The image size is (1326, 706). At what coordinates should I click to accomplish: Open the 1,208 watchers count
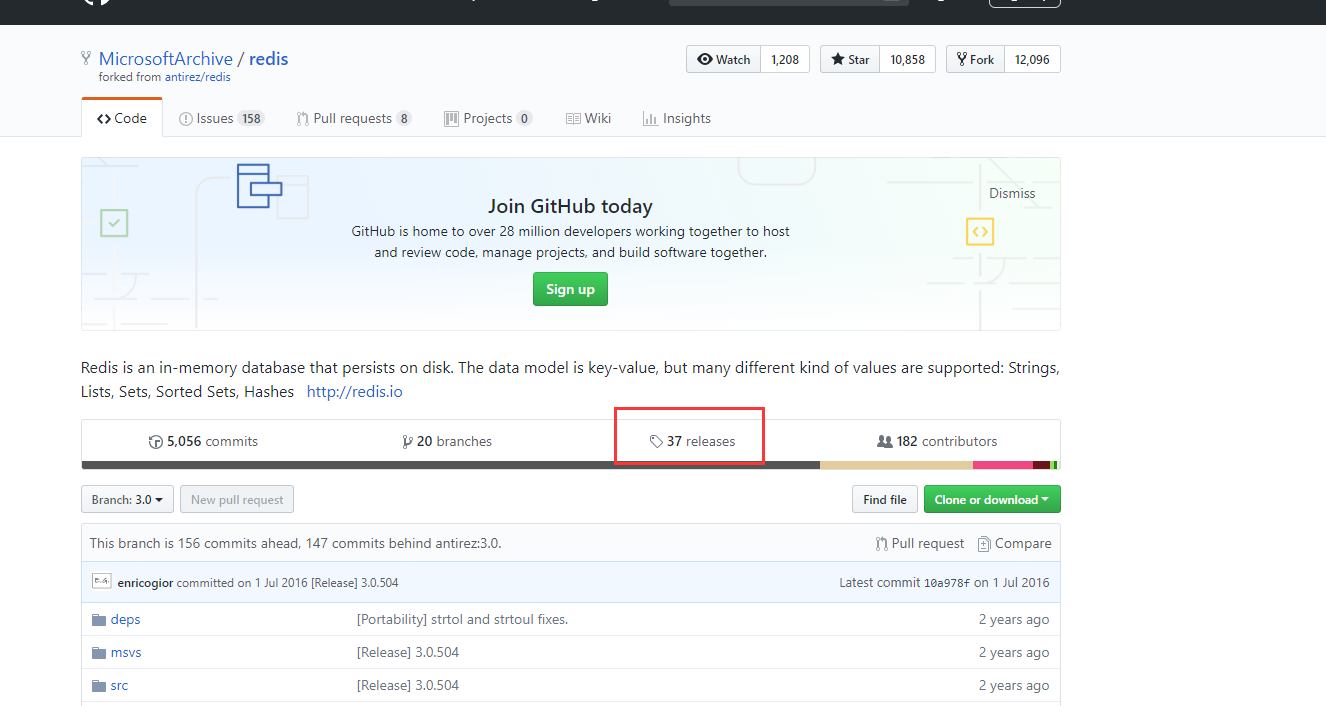coord(785,60)
